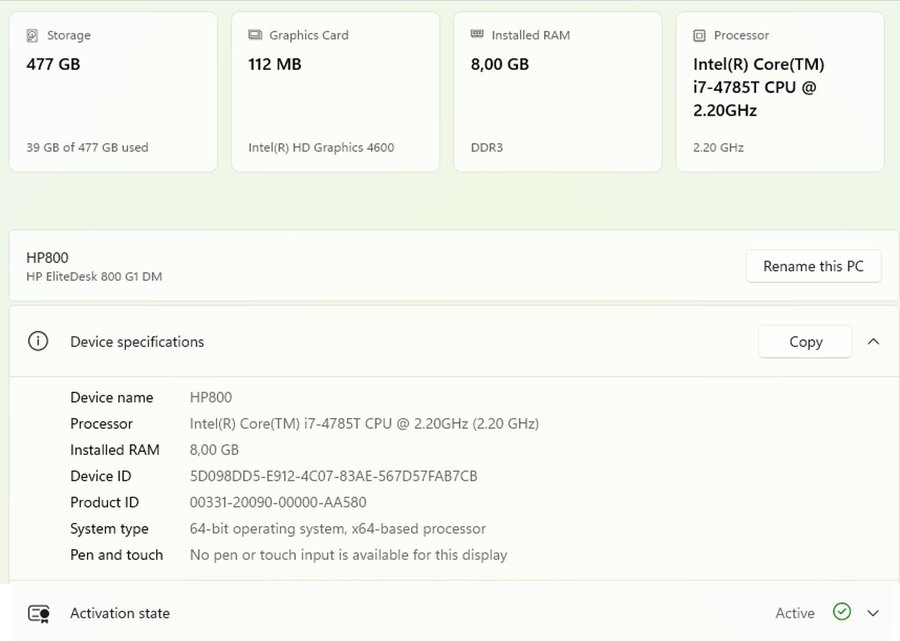Click the green Active checkmark icon
The height and width of the screenshot is (641, 900).
pyautogui.click(x=842, y=612)
